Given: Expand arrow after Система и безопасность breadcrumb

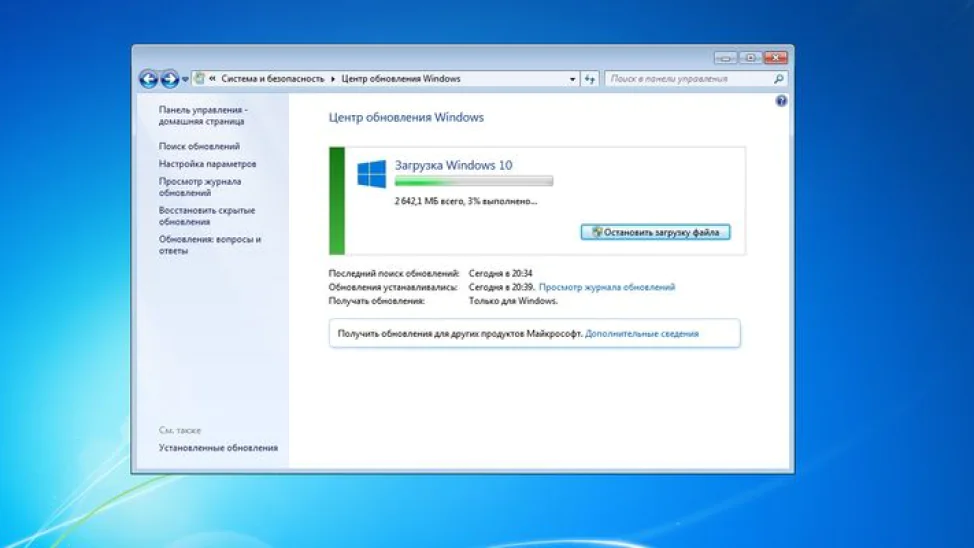Looking at the screenshot, I should click(x=333, y=79).
